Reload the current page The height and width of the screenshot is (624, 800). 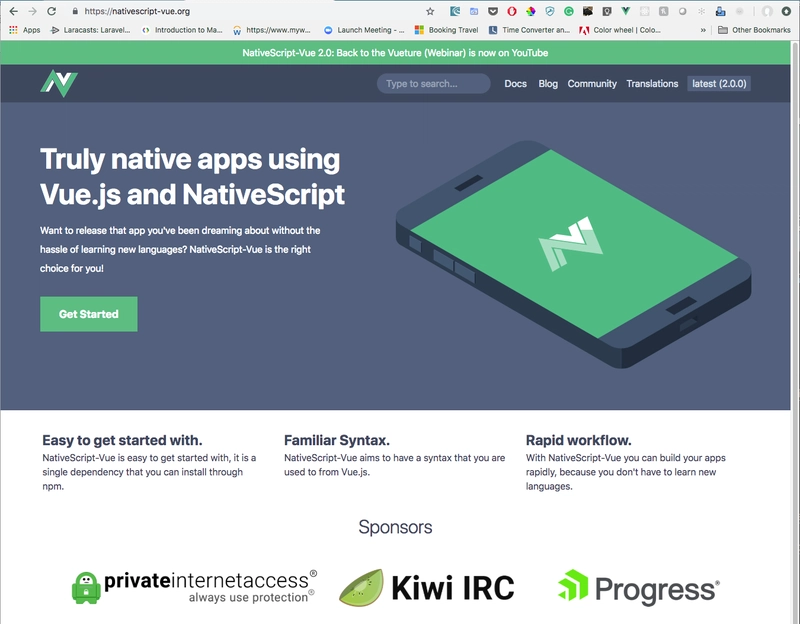[52, 11]
